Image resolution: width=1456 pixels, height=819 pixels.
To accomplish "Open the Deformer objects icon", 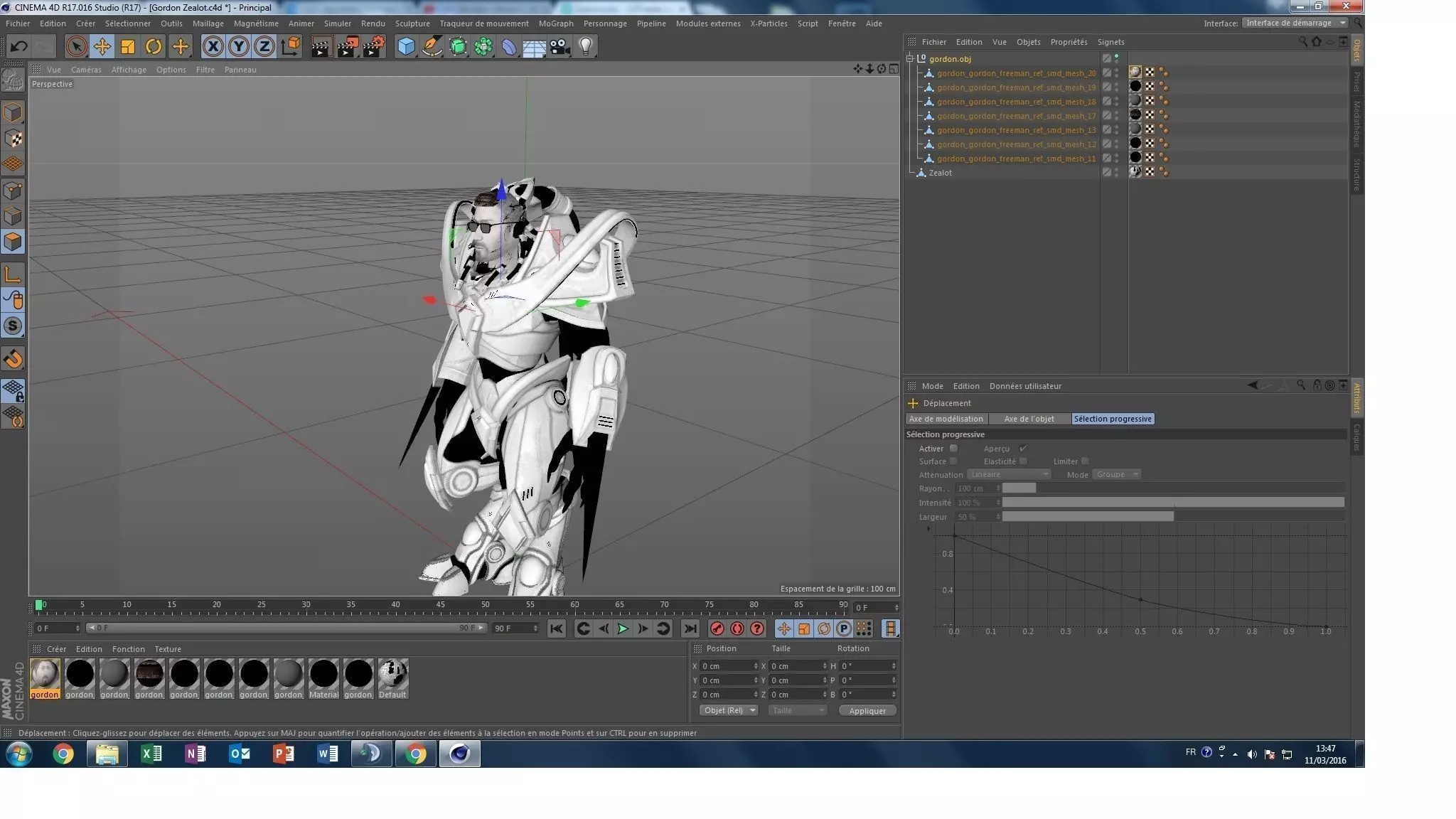I will point(509,47).
